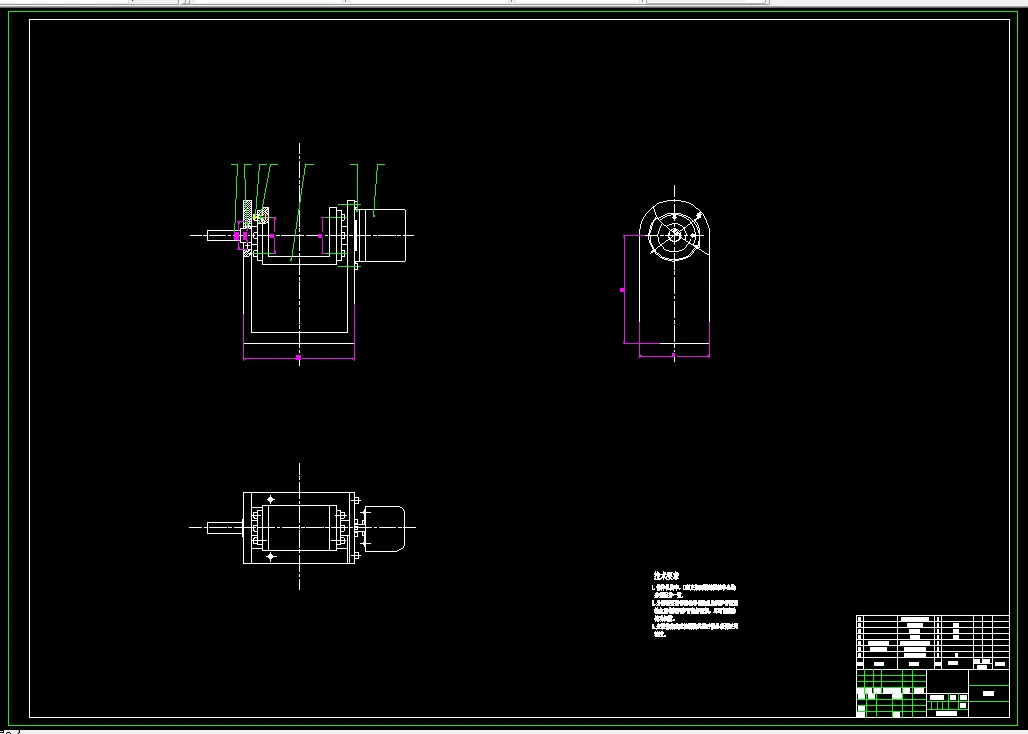Pick the magenta grip left of the side view
1028x734 pixels.
tap(622, 290)
